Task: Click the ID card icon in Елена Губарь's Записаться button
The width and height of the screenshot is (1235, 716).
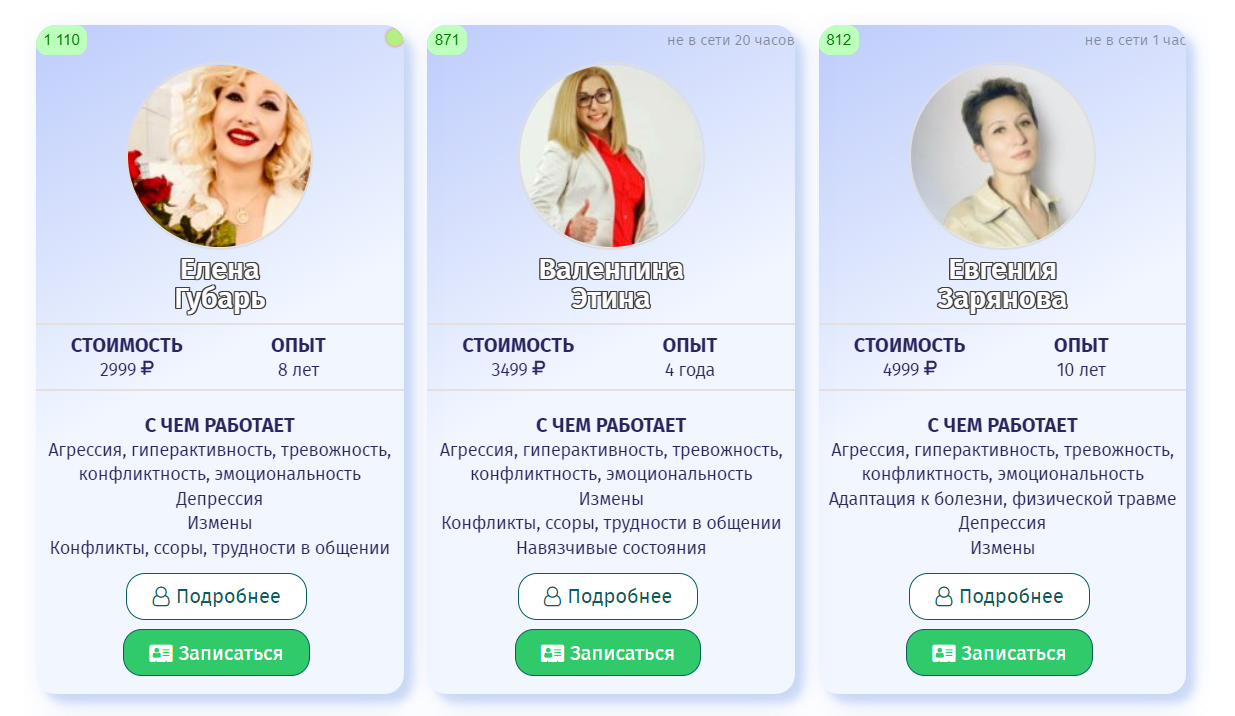Action: (160, 653)
